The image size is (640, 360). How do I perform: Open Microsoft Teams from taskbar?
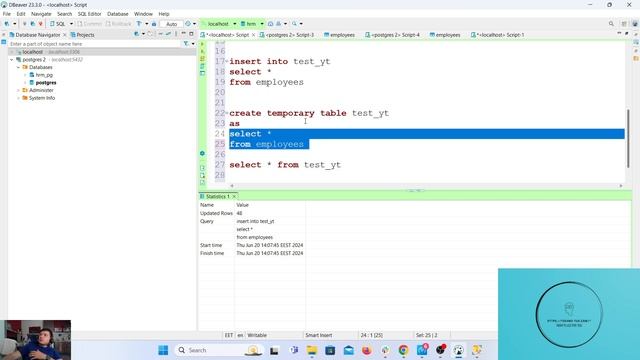[x=293, y=350]
